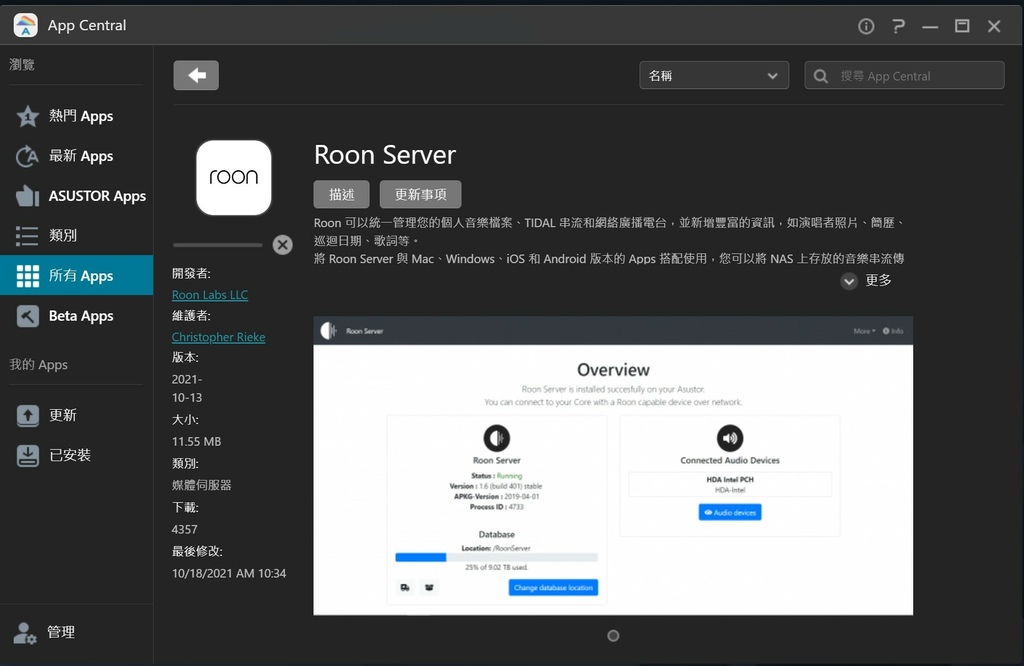Focus the 搜尋 App Central search field
Image resolution: width=1024 pixels, height=666 pixels.
(904, 76)
